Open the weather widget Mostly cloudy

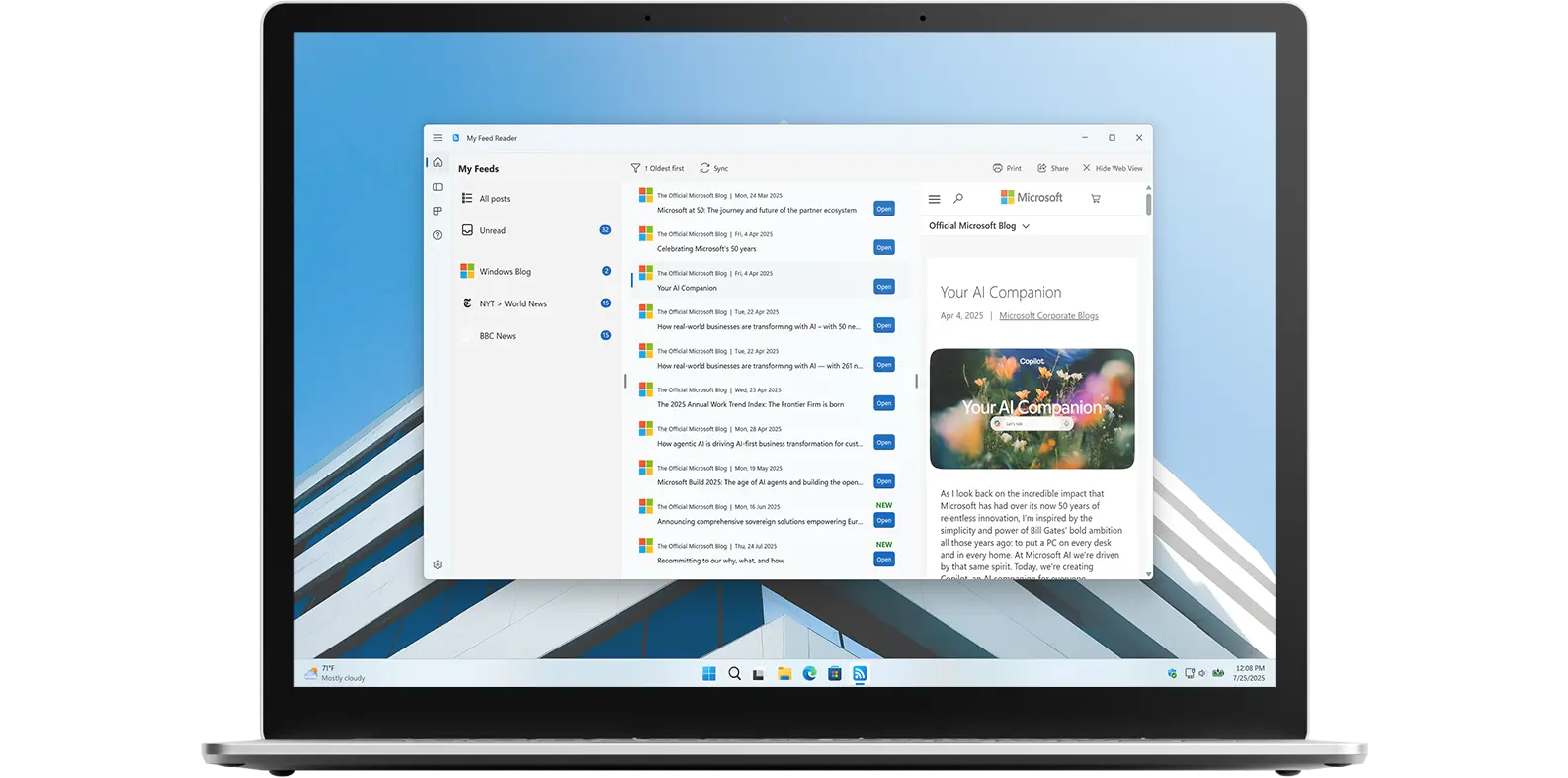[x=335, y=673]
